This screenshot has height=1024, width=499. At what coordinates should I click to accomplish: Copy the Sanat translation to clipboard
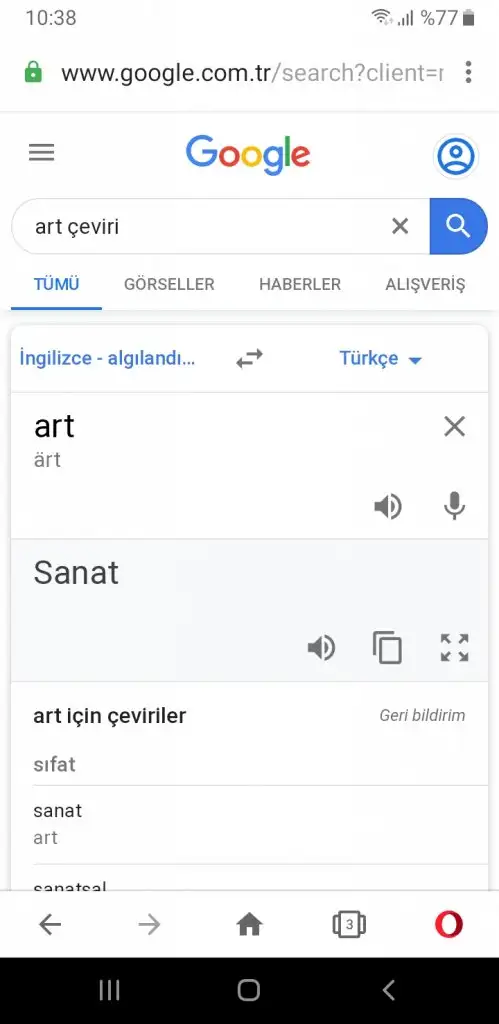pos(387,648)
